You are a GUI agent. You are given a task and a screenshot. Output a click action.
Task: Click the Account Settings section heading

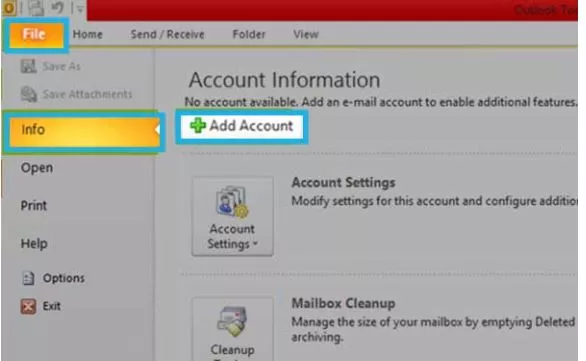(x=343, y=182)
